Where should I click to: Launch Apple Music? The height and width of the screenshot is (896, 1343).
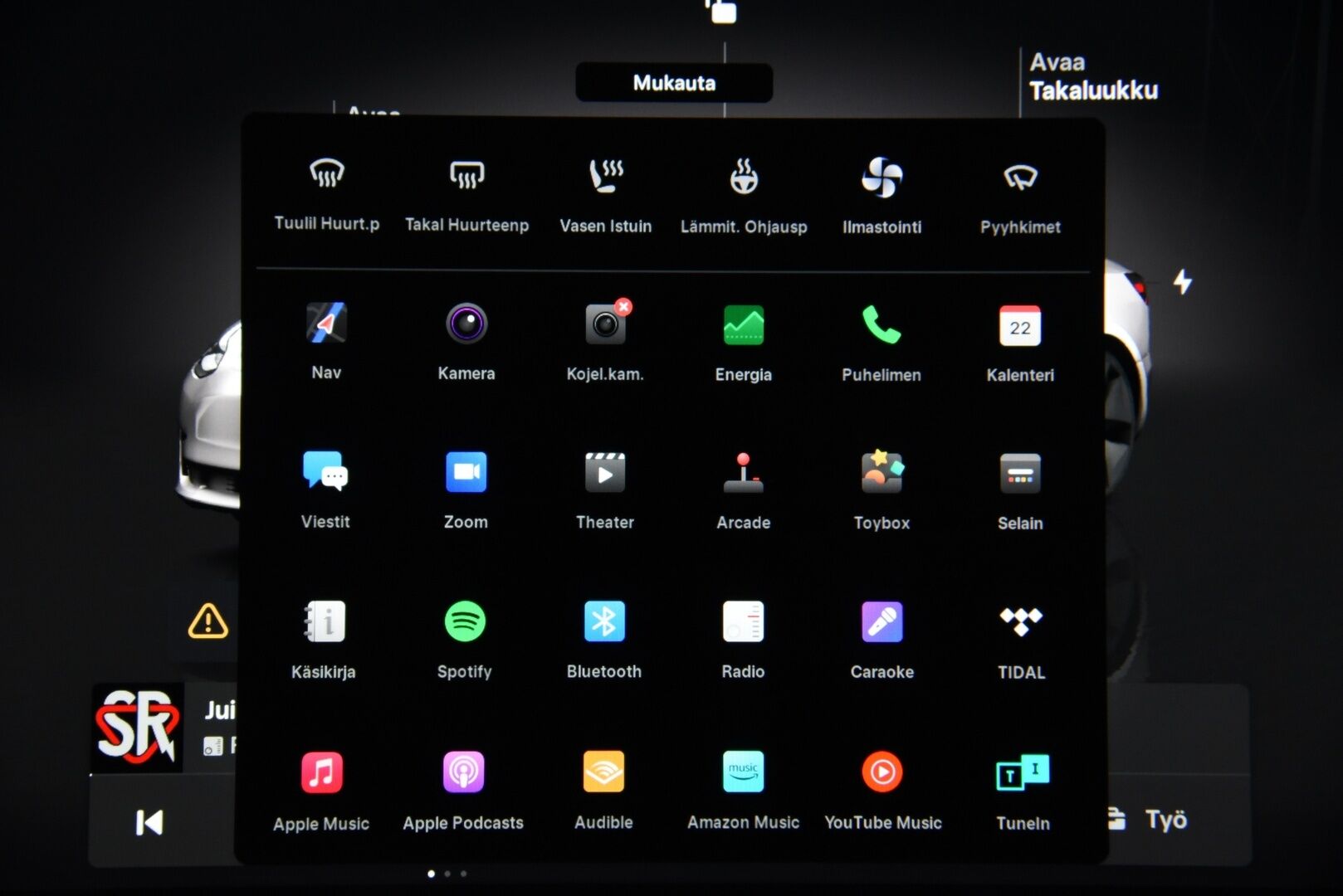point(321,791)
